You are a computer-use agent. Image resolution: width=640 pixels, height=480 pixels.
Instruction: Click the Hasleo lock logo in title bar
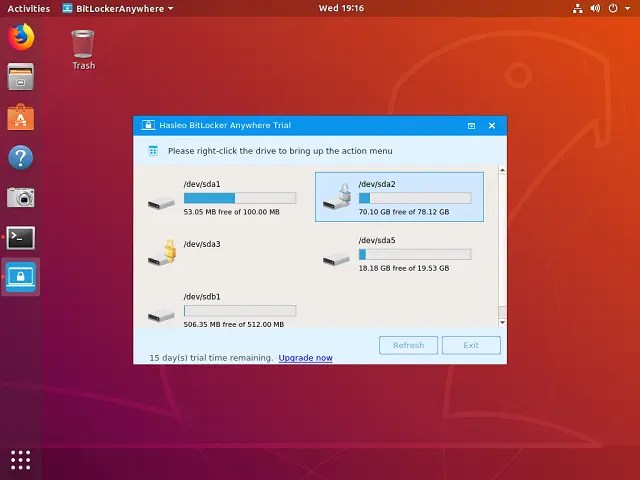click(148, 125)
